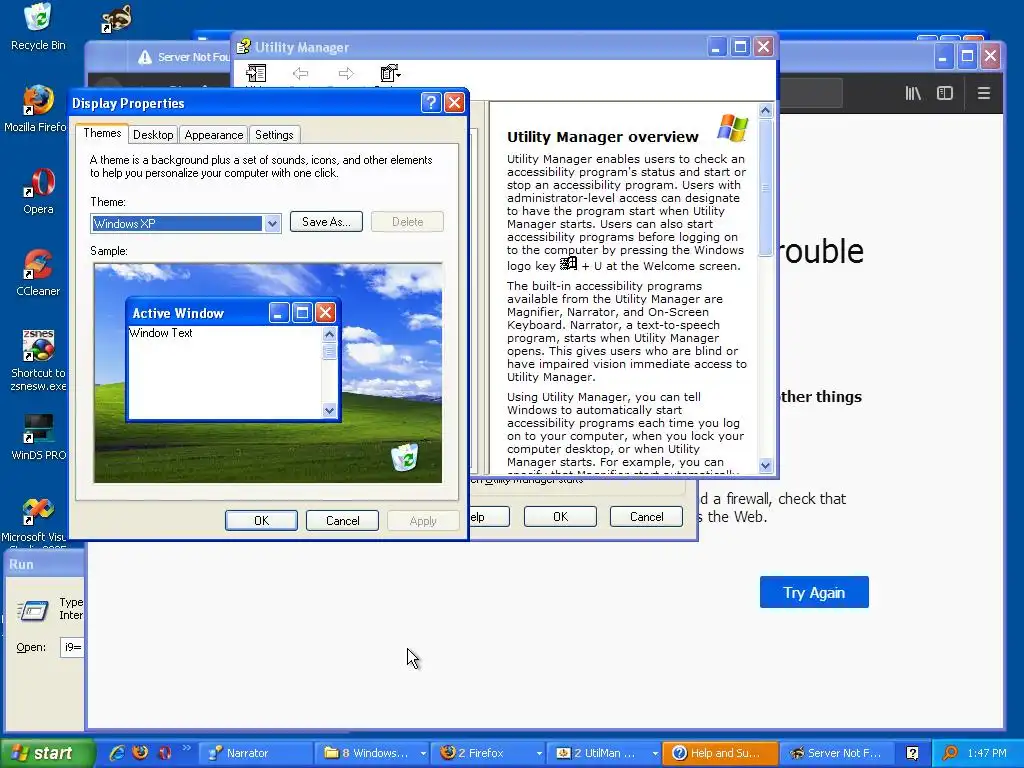Screen dimensions: 1024x768
Task: Select the WinDS PRO desktop icon
Action: coord(38,437)
